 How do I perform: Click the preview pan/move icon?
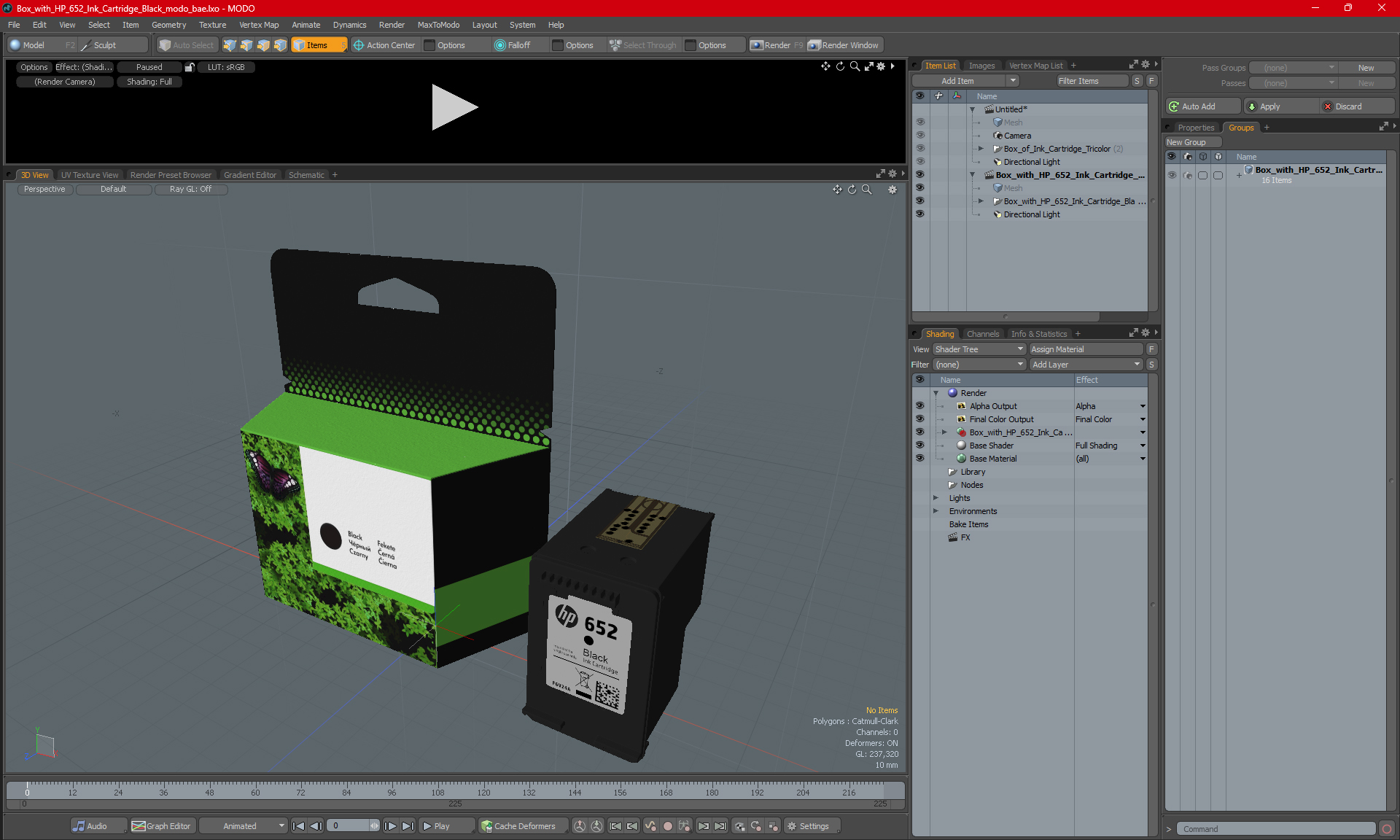coord(825,66)
